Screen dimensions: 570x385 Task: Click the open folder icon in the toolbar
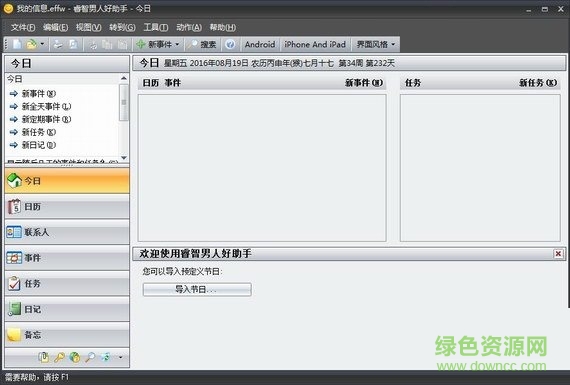click(32, 44)
